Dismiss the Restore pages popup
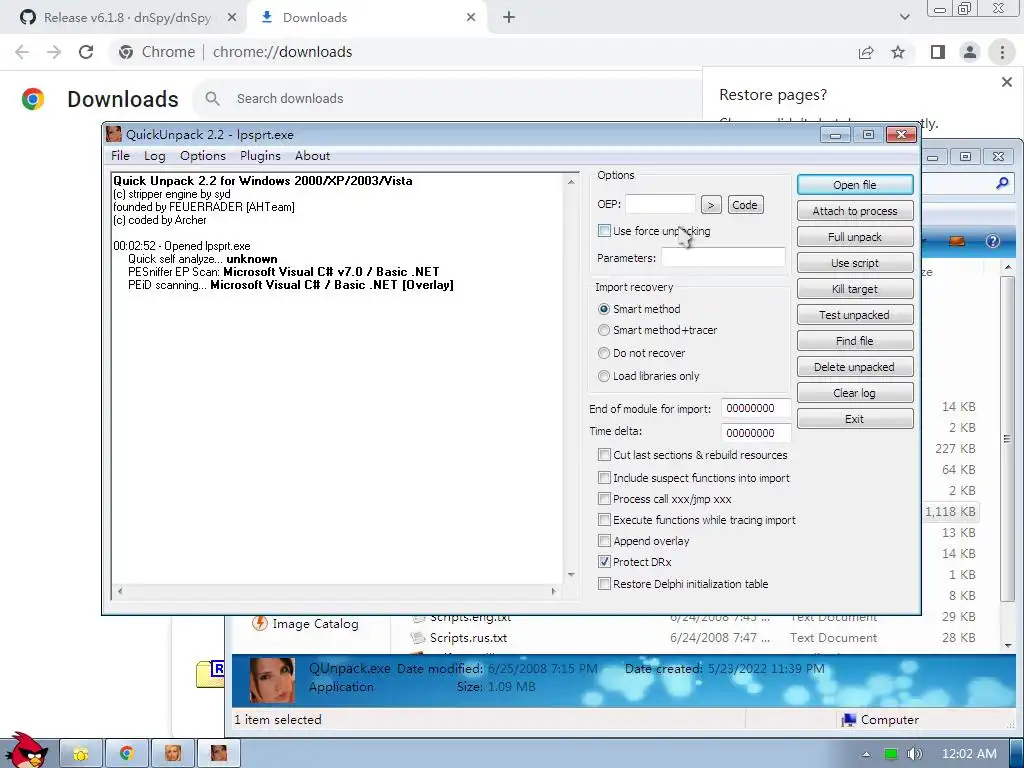 click(x=1007, y=82)
